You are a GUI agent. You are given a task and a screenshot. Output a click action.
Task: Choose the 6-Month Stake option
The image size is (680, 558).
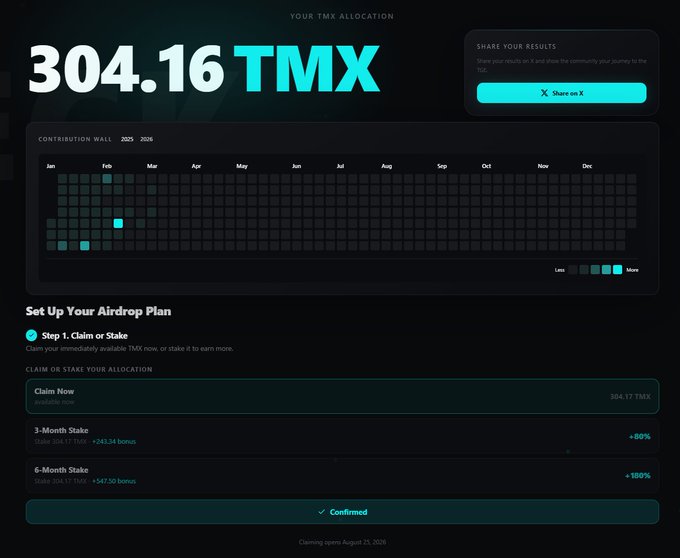(x=342, y=475)
